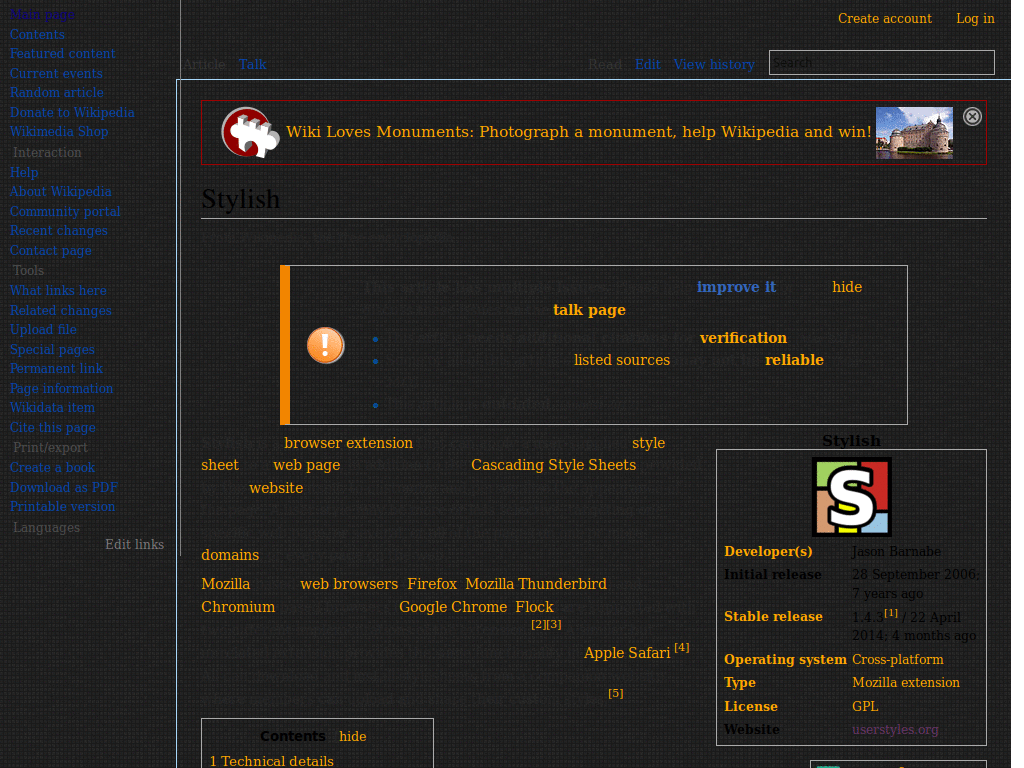1024x768 pixels.
Task: Open Wikidata item link
Action: pyautogui.click(x=52, y=408)
